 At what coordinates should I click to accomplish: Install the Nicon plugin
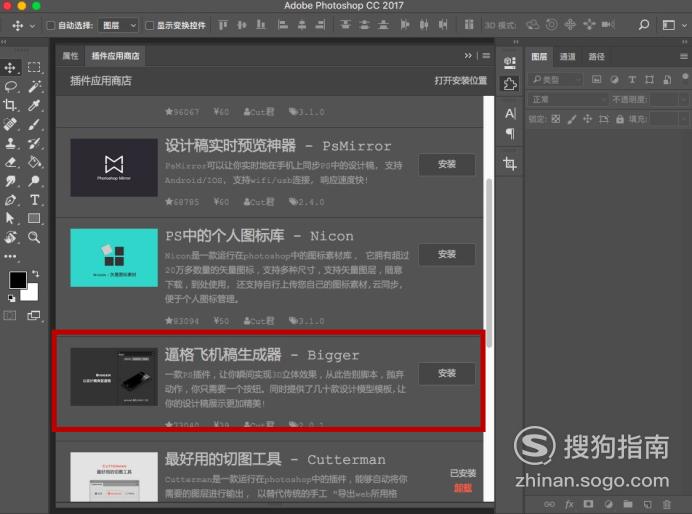tap(447, 255)
